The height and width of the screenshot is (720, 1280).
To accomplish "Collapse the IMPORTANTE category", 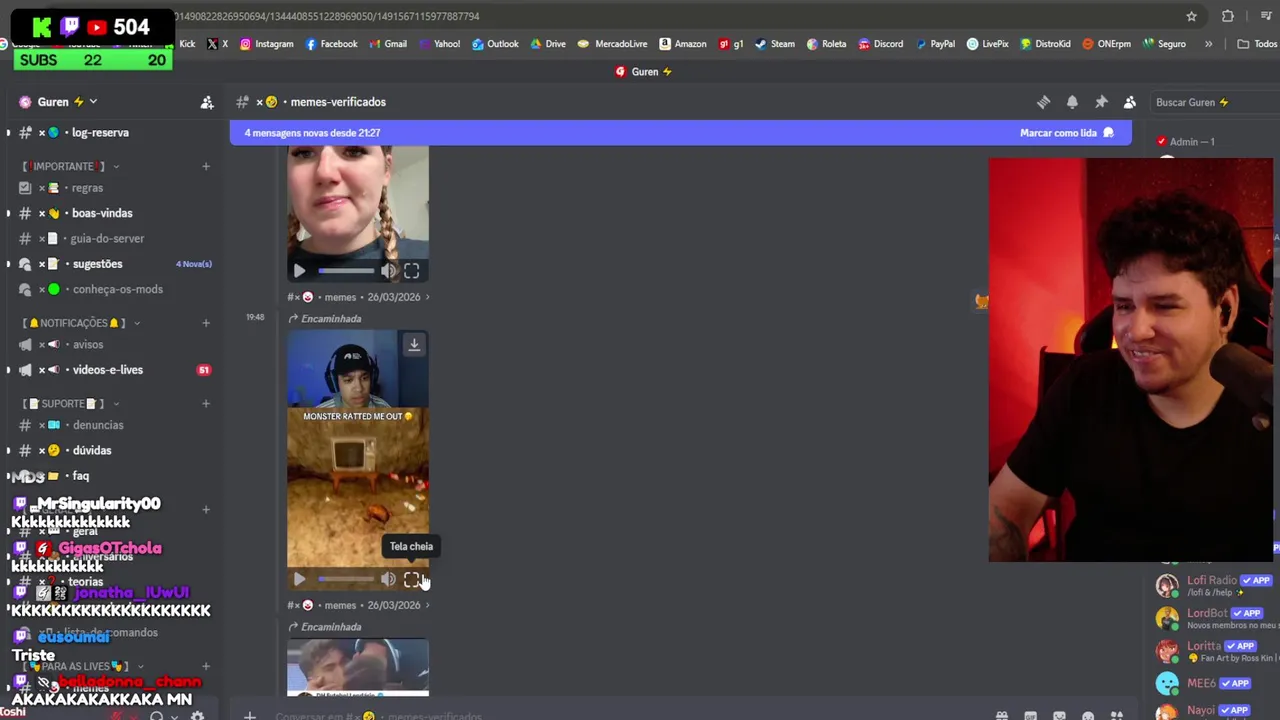I will (69, 166).
